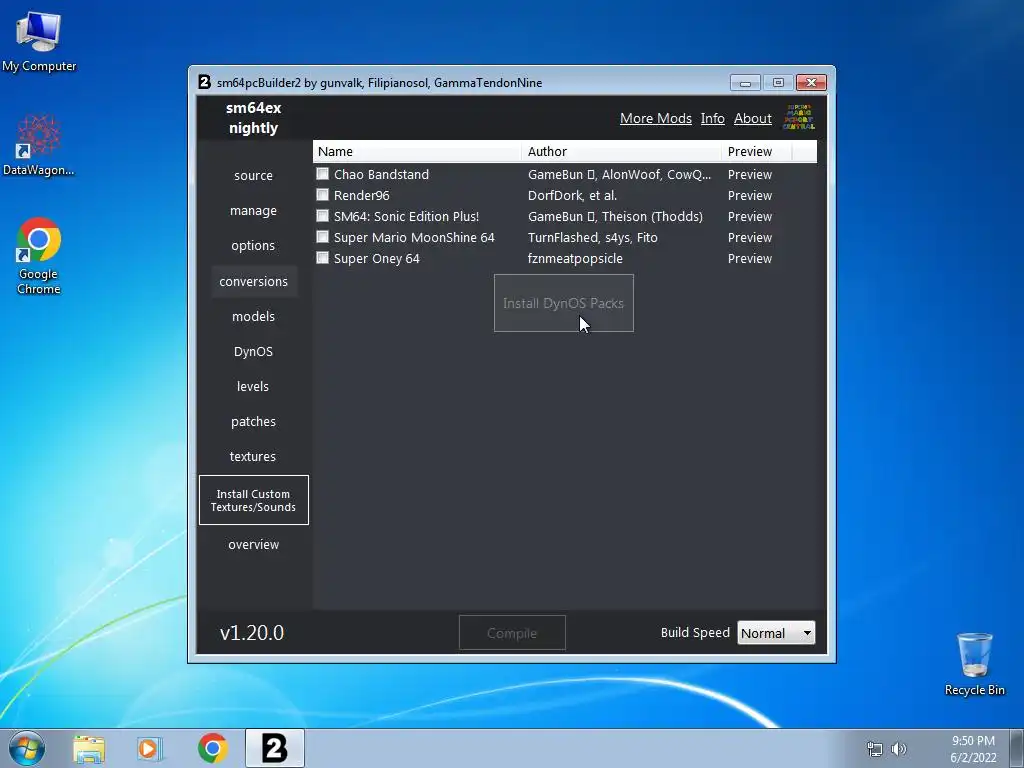The height and width of the screenshot is (768, 1024).
Task: Click the network tray icon
Action: point(874,749)
